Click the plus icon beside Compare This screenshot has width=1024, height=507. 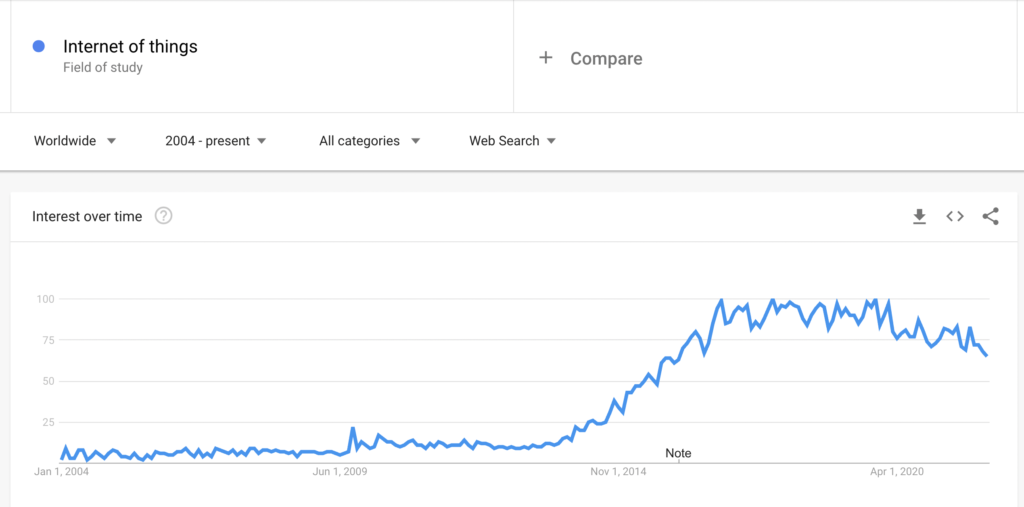click(545, 58)
